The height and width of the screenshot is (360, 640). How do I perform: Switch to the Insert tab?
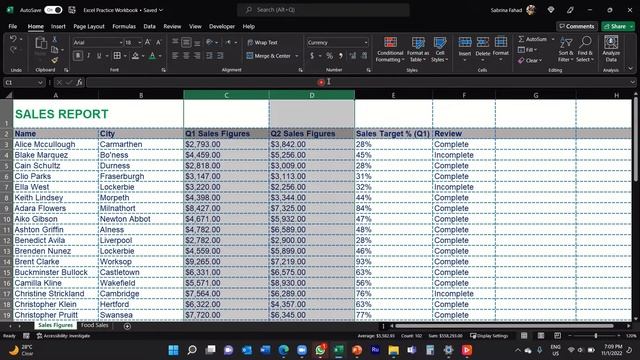click(58, 27)
